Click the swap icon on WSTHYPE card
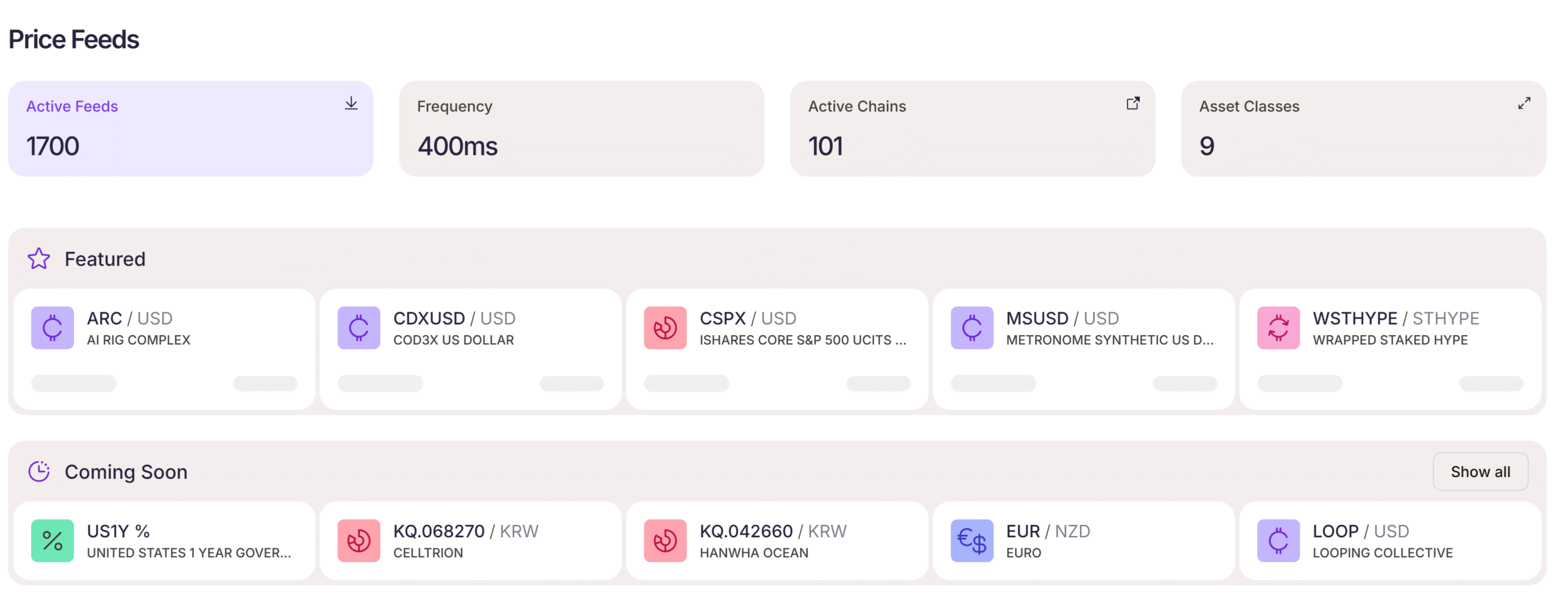The width and height of the screenshot is (1568, 607). click(x=1278, y=328)
